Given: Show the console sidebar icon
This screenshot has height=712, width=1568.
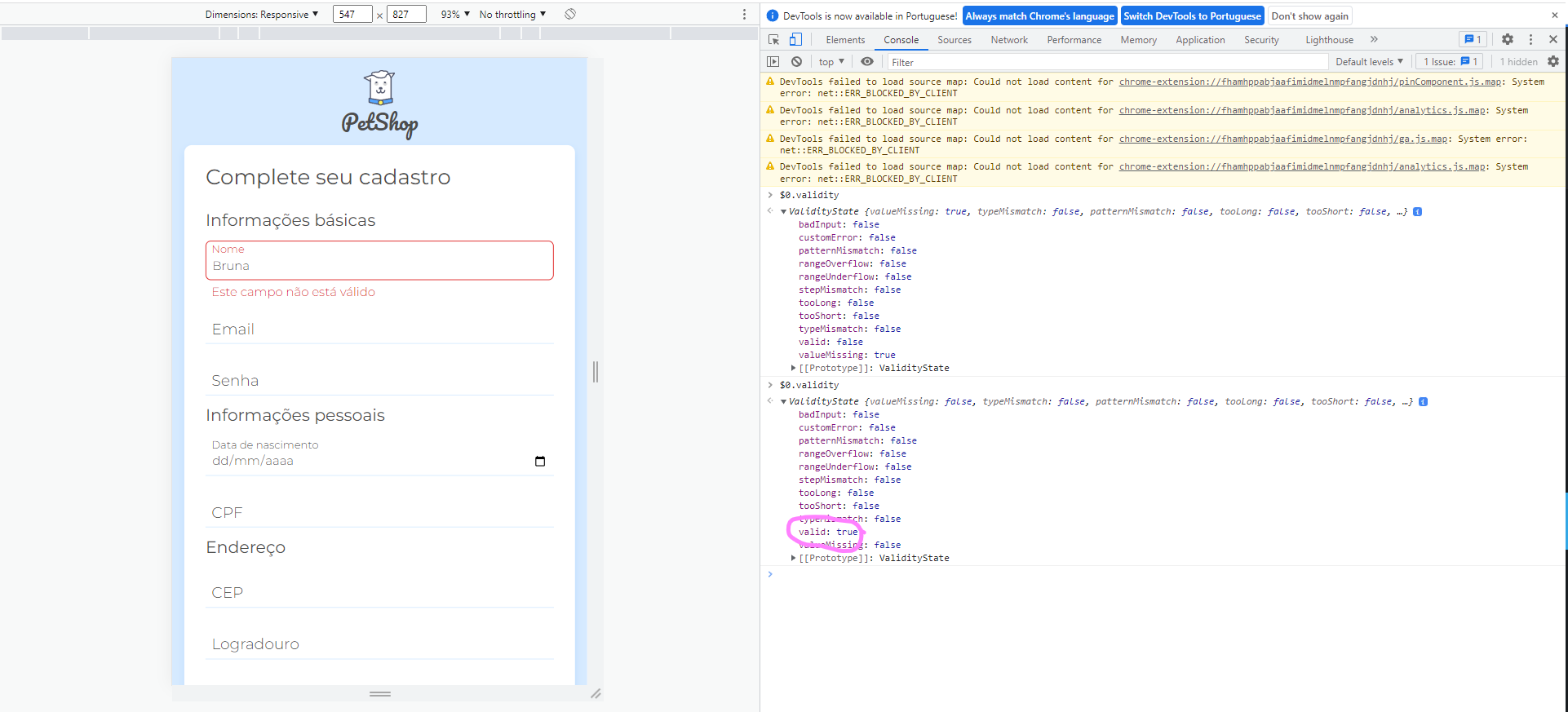Looking at the screenshot, I should tap(773, 61).
